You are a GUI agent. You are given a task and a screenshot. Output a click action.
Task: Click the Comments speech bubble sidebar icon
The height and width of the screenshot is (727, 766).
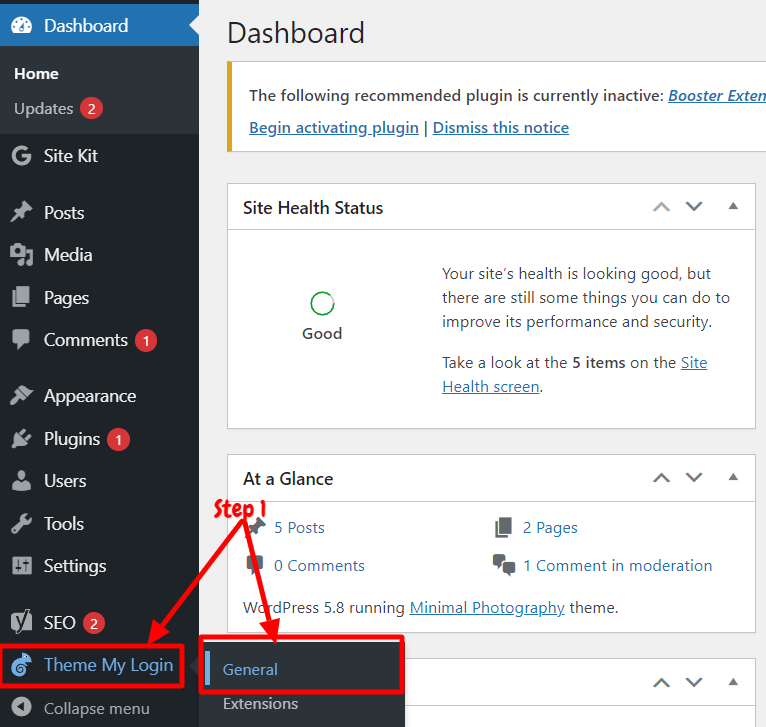[21, 340]
